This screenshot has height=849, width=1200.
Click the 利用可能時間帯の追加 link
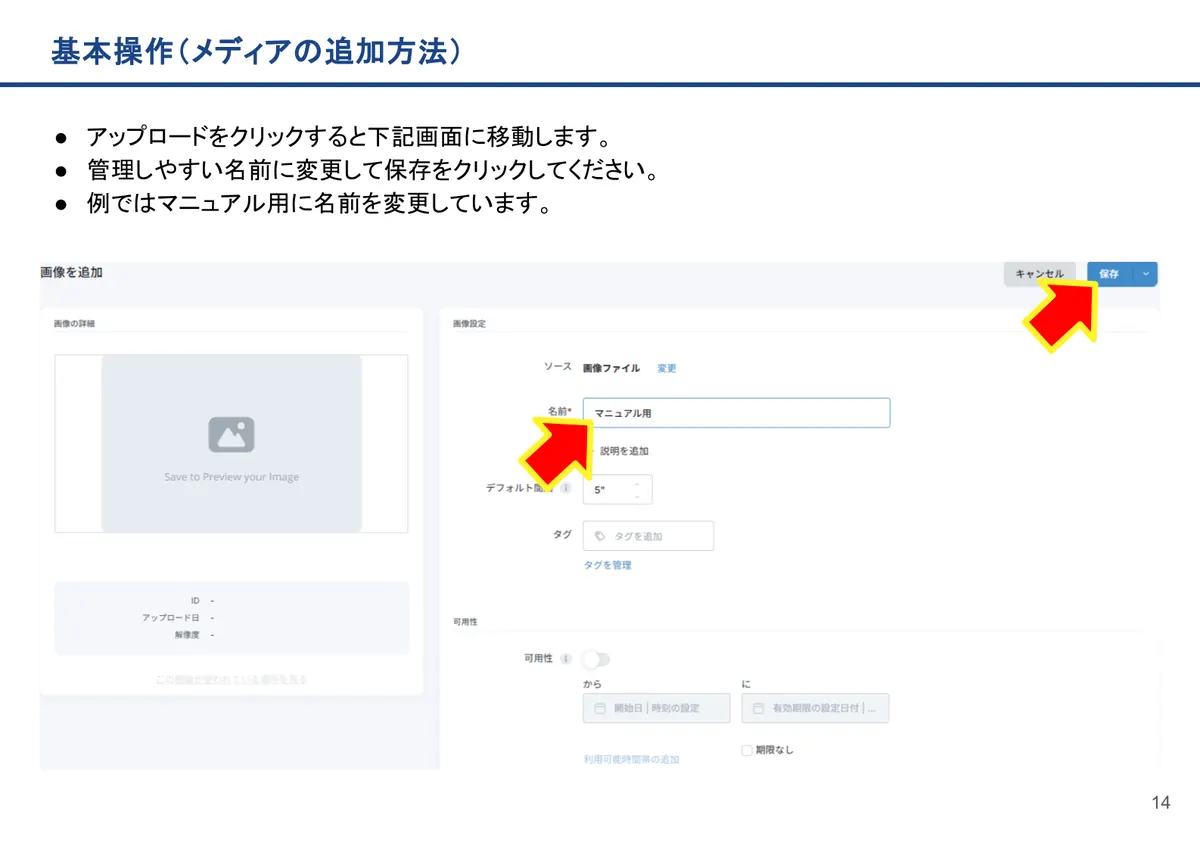[x=632, y=760]
